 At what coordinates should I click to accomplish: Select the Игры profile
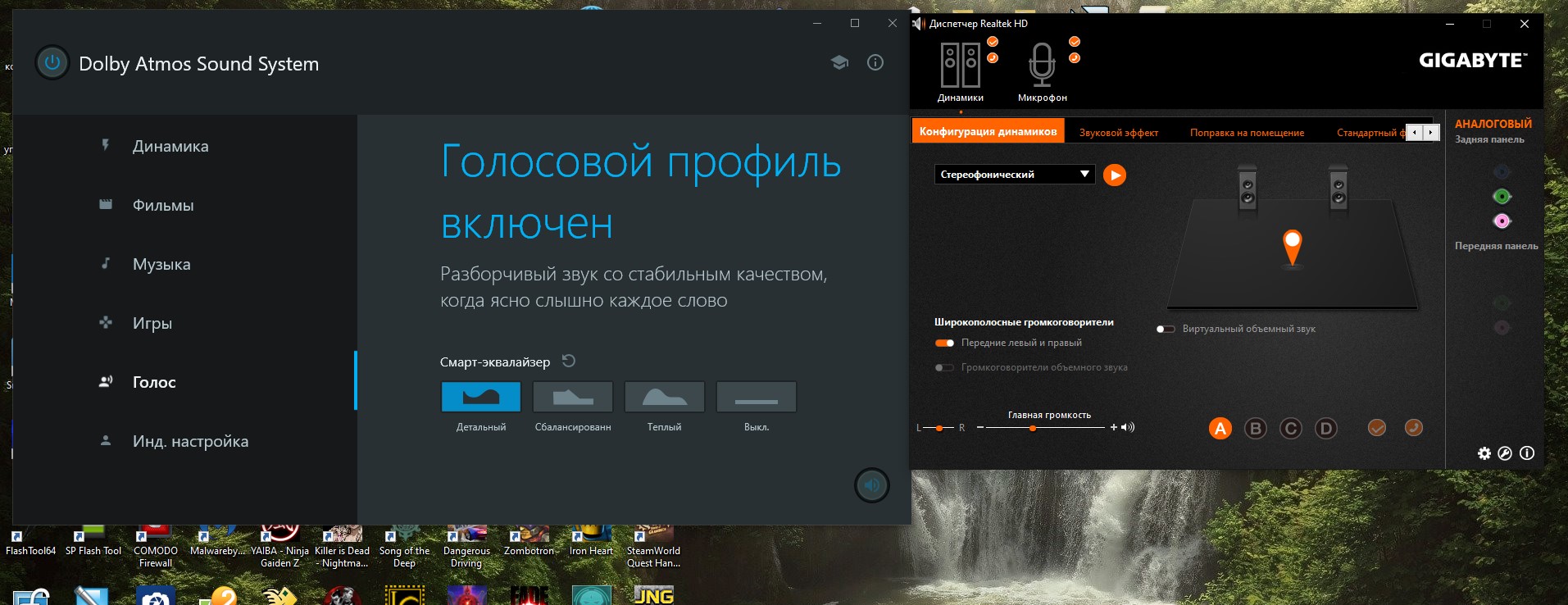point(184,323)
